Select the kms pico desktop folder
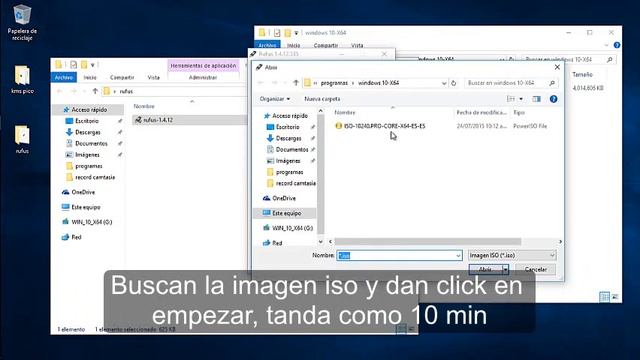The image size is (640, 360). (22, 80)
